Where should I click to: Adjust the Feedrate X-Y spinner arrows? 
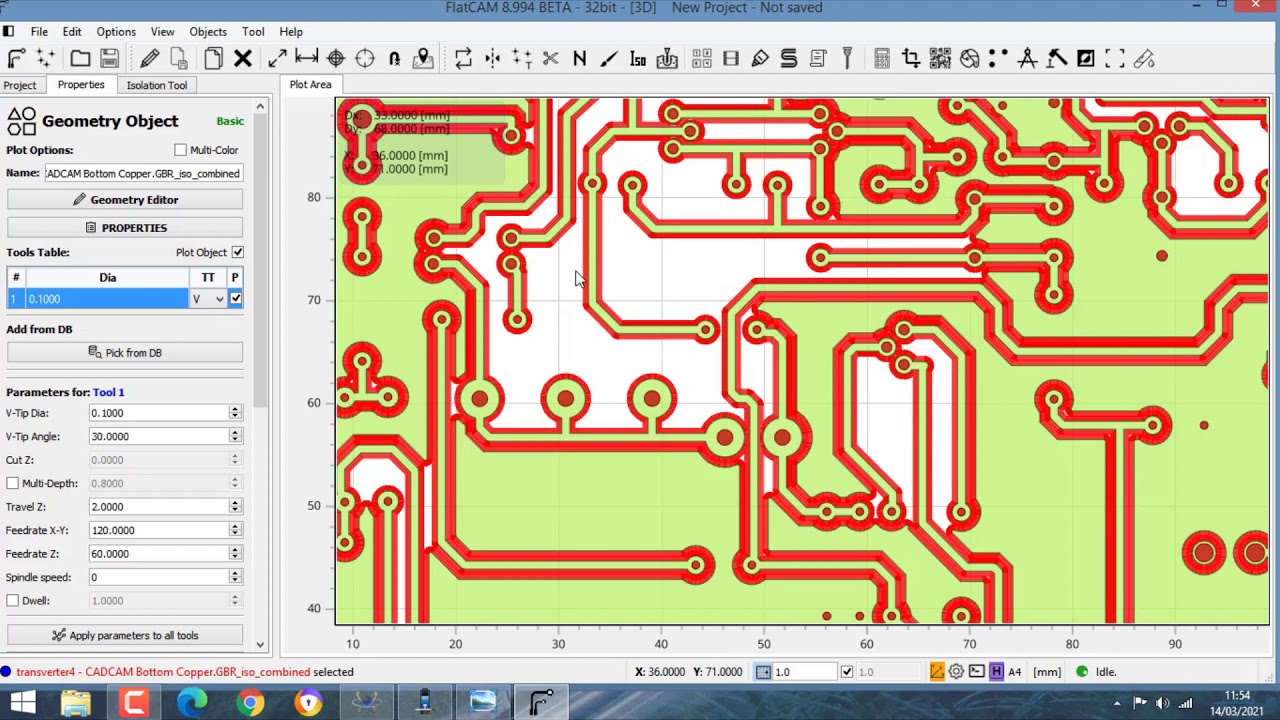tap(235, 530)
